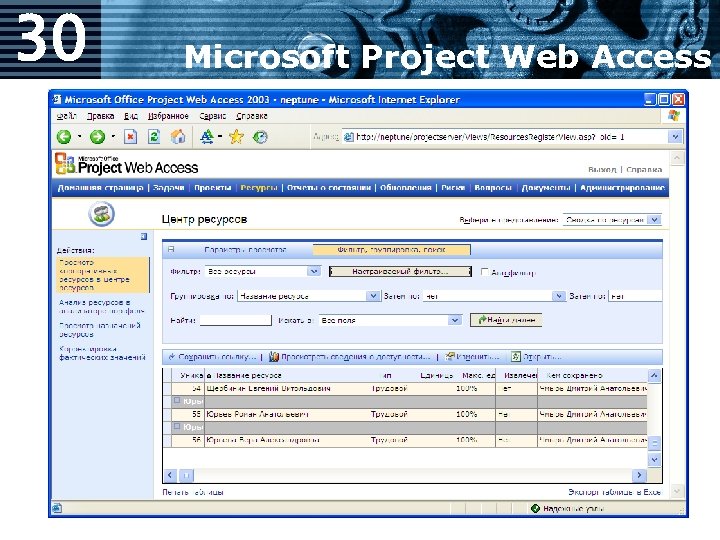Screen dimensions: 720x540
Task: Open Favorites with the star icon
Action: 236,137
